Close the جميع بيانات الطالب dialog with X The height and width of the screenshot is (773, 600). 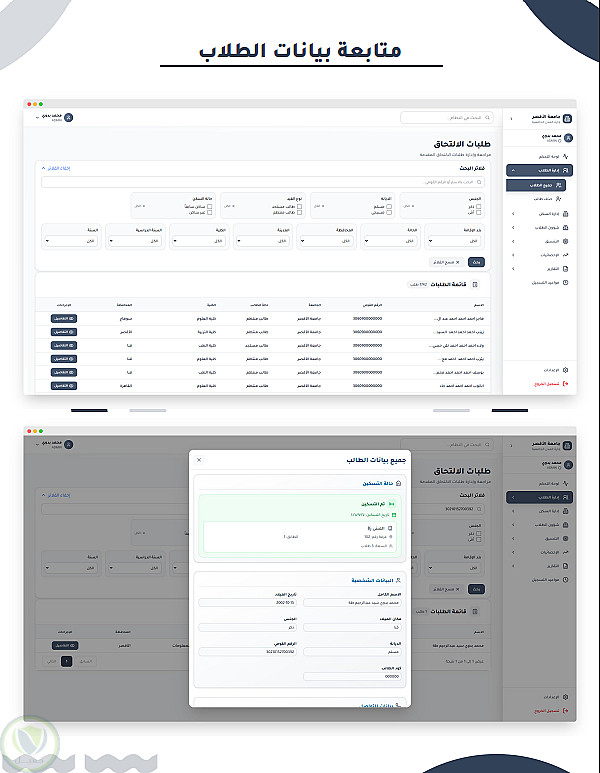pos(199,460)
